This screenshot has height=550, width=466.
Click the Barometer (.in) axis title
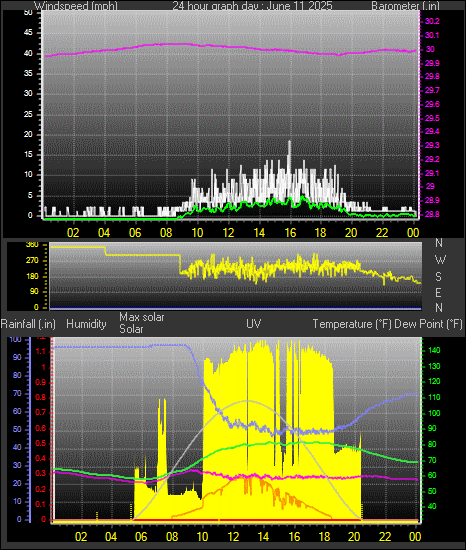[405, 6]
